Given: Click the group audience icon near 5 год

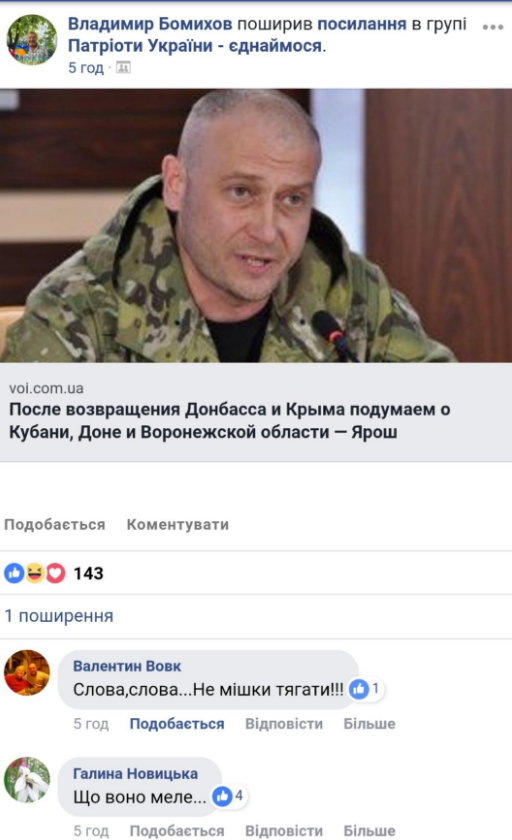Looking at the screenshot, I should click(x=123, y=68).
